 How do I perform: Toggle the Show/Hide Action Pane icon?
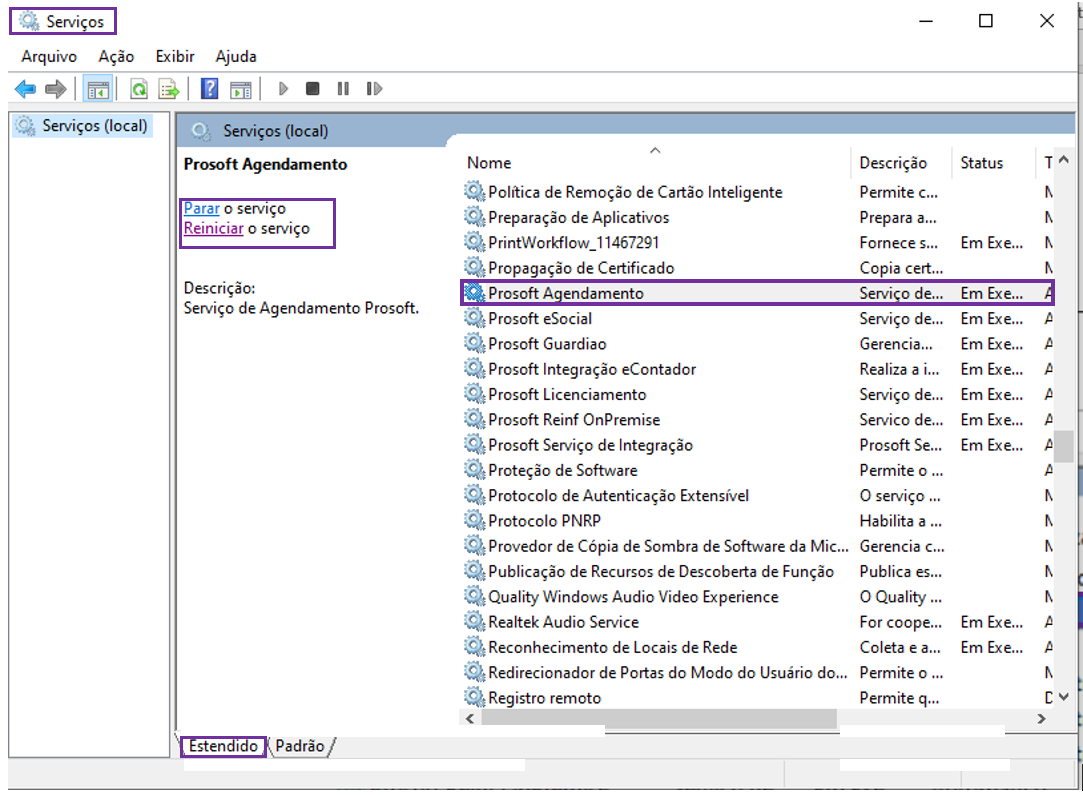(x=240, y=88)
